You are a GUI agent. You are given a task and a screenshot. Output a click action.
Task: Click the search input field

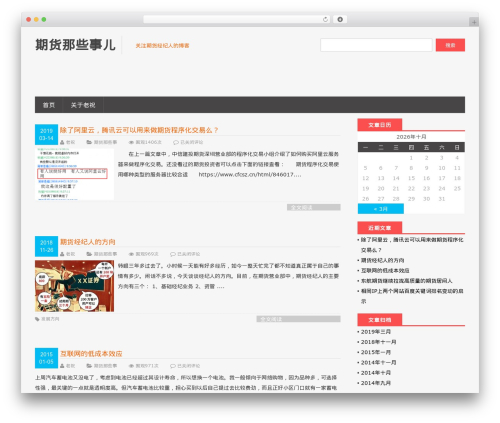coord(376,45)
